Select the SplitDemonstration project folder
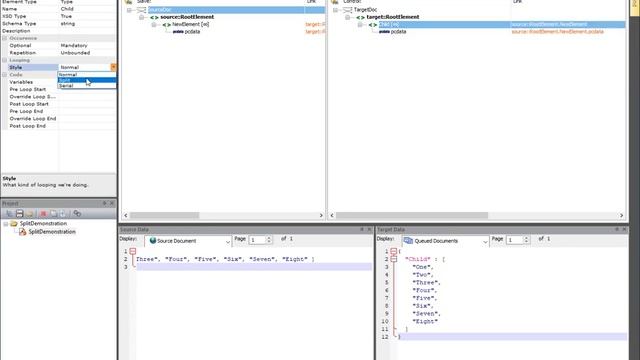The image size is (640, 360). [x=43, y=224]
